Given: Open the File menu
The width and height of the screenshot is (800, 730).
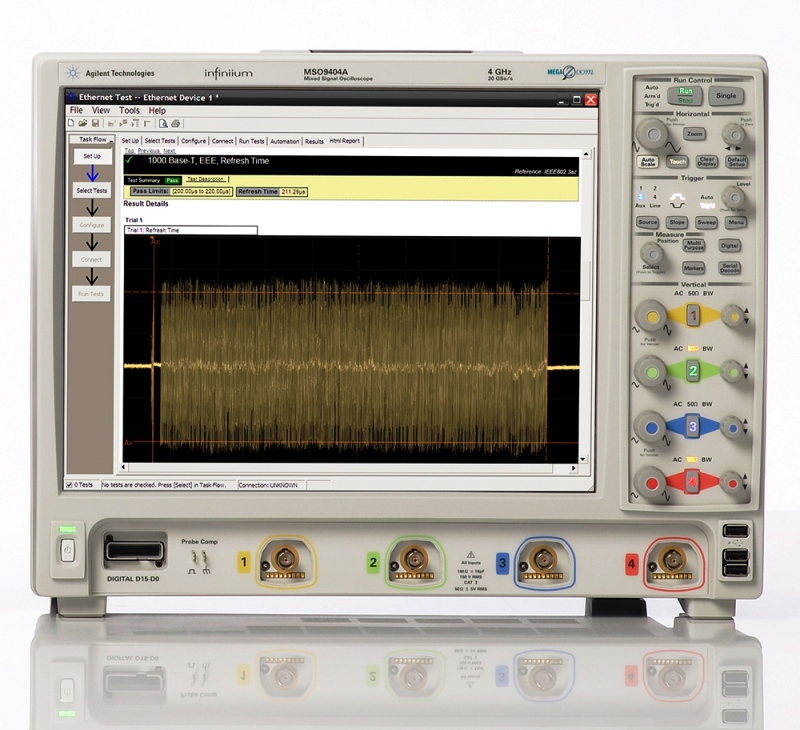Looking at the screenshot, I should 76,110.
